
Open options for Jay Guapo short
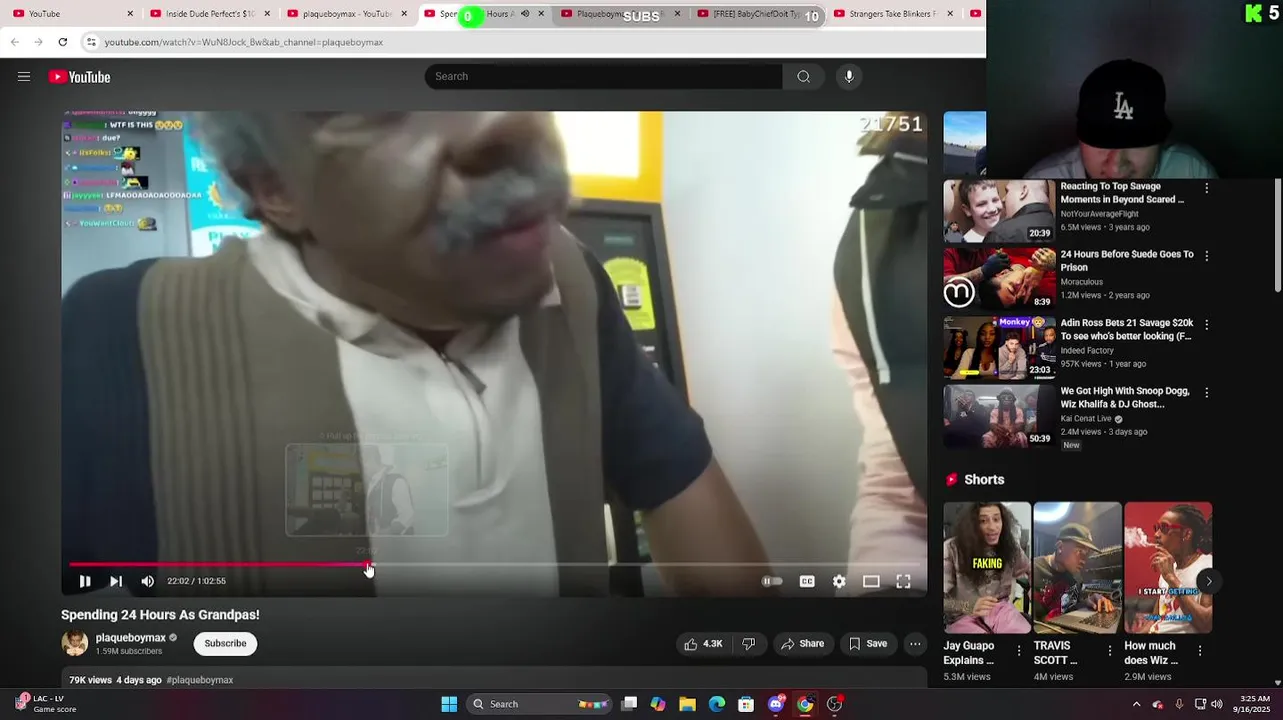point(1019,651)
